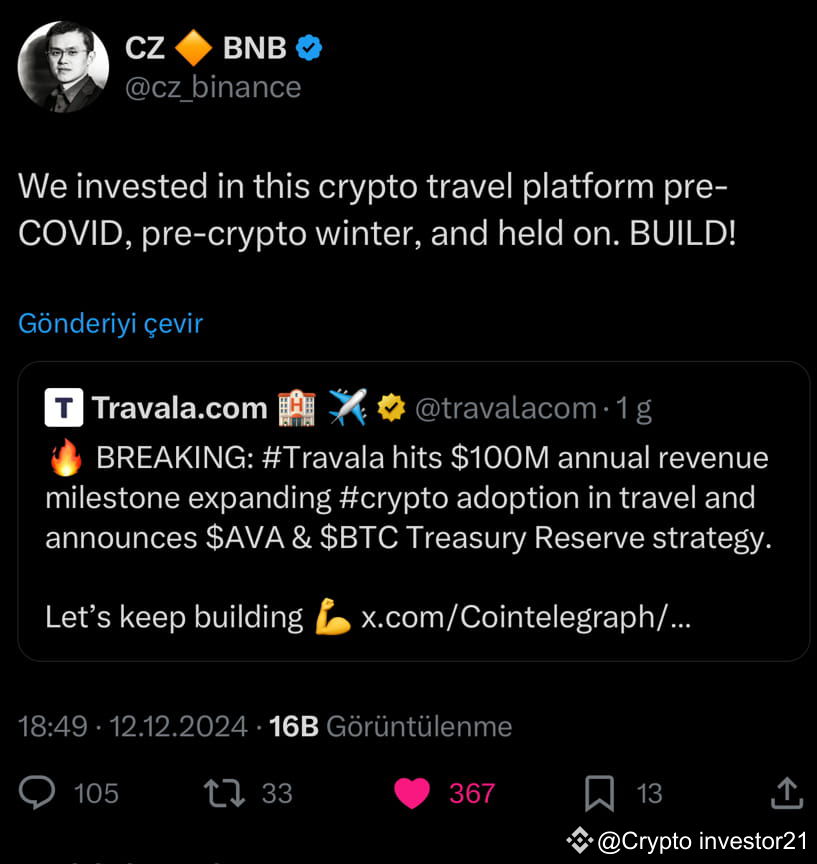This screenshot has height=864, width=817.
Task: Reply to CZ's post
Action: 38,792
